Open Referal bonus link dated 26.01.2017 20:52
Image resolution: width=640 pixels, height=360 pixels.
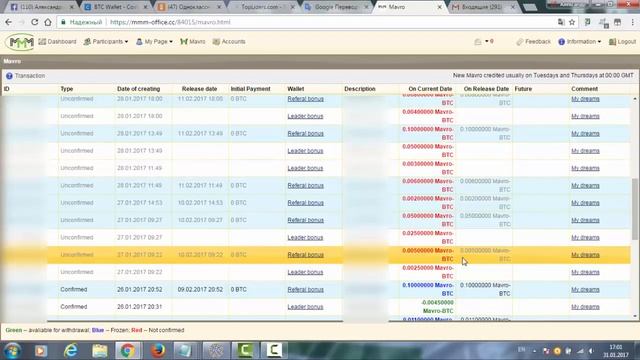305,289
